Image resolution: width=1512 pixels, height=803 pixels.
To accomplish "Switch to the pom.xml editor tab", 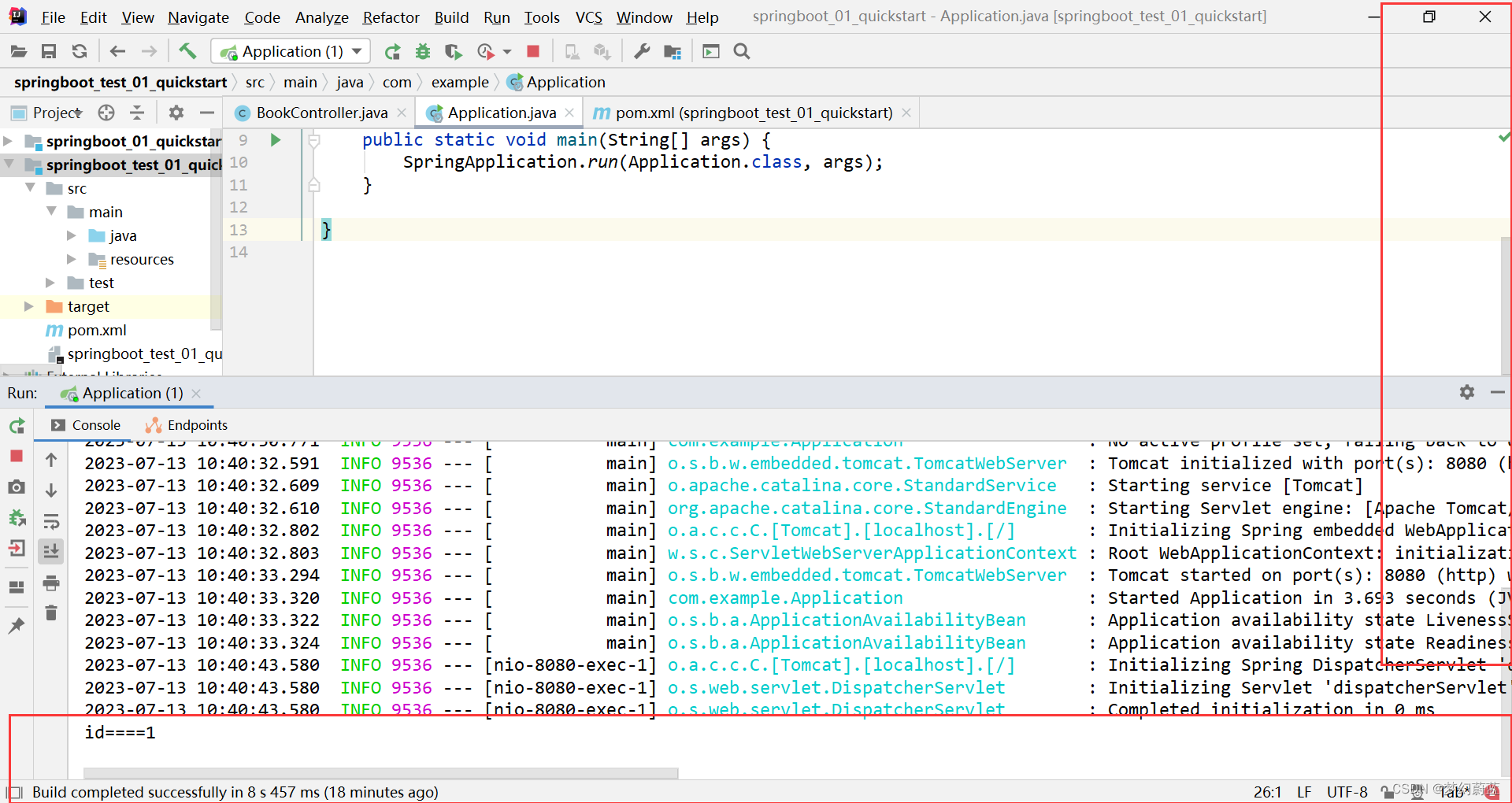I will pos(754,113).
